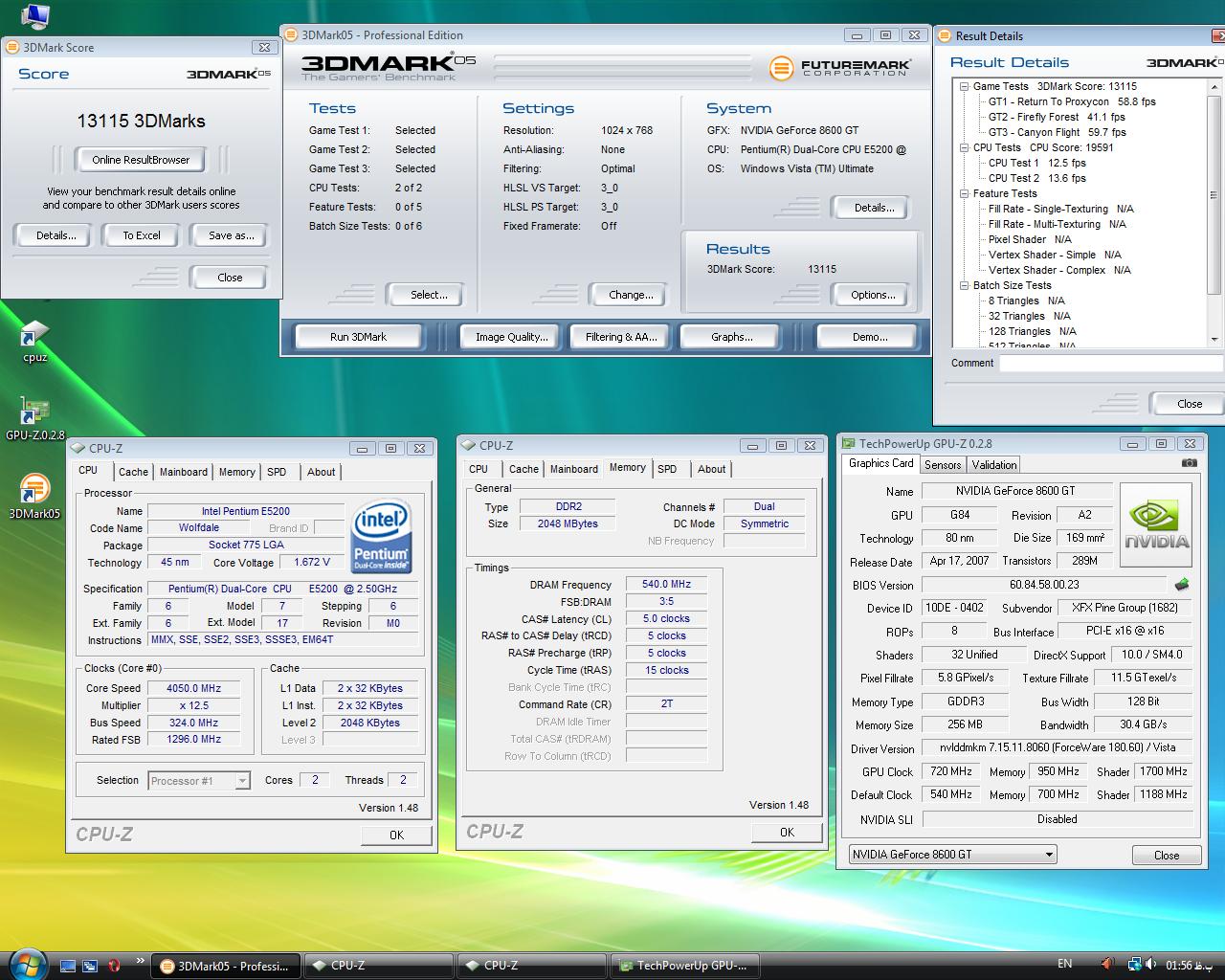Switch to Cache tab in left CPU-Z window
The image size is (1225, 980).
pyautogui.click(x=133, y=472)
